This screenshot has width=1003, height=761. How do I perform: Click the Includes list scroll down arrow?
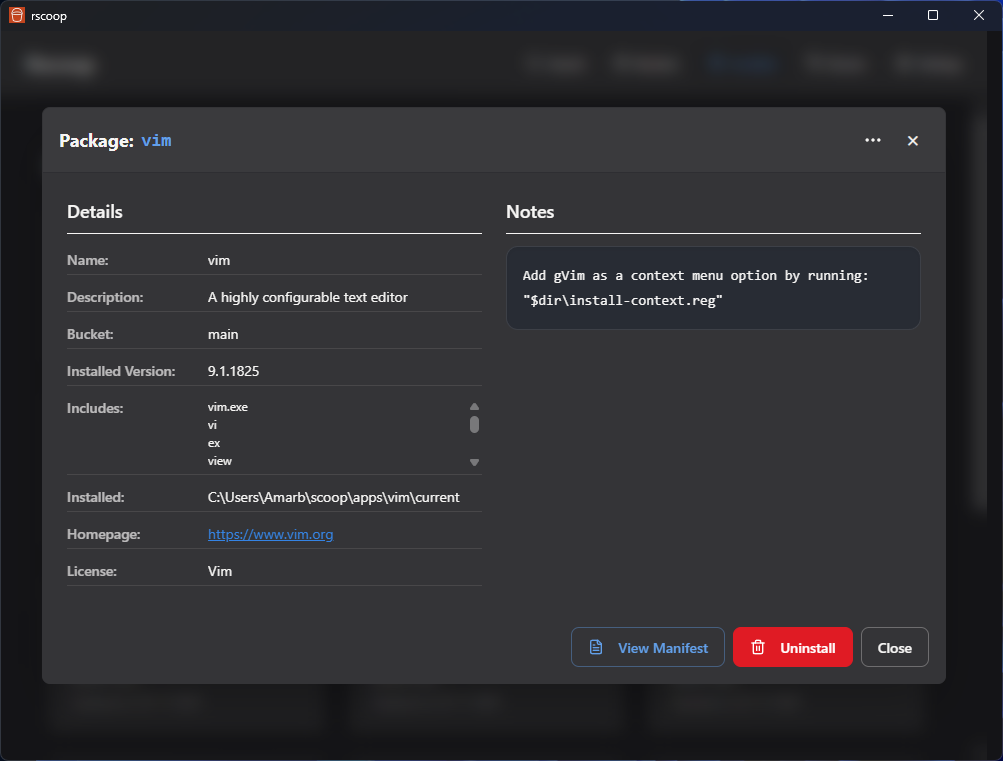tap(474, 462)
